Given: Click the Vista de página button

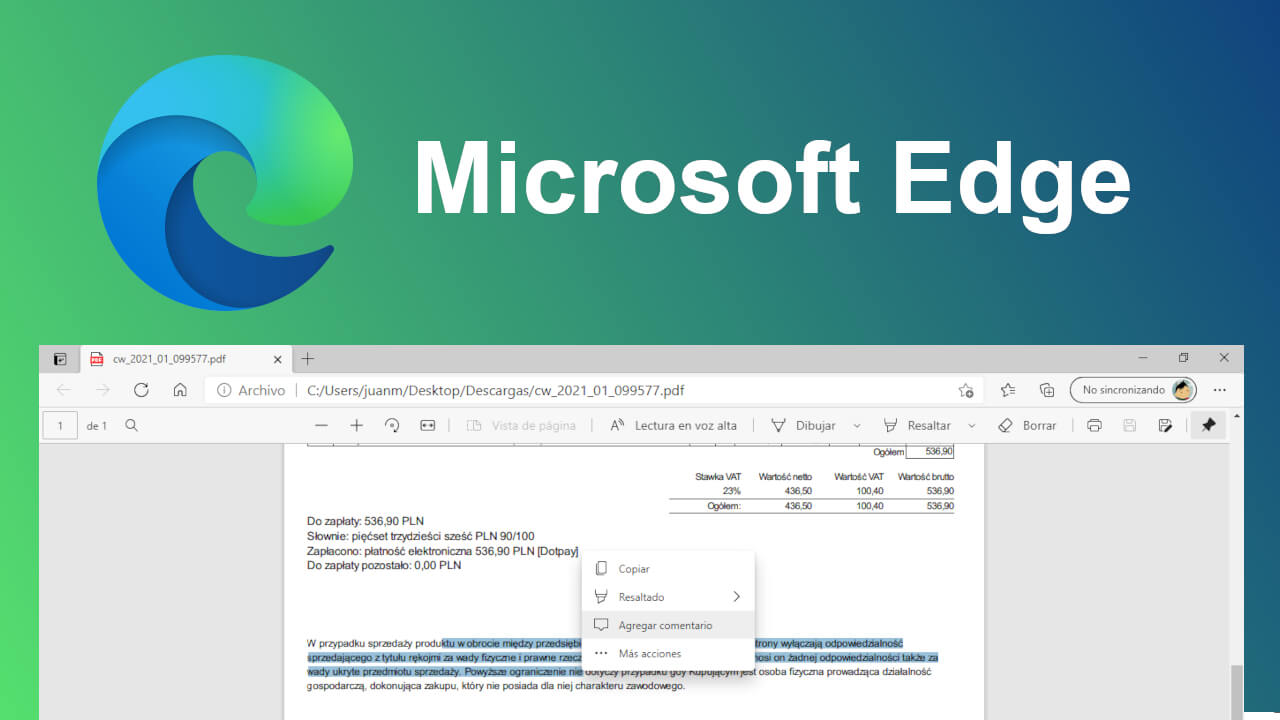Looking at the screenshot, I should [521, 425].
